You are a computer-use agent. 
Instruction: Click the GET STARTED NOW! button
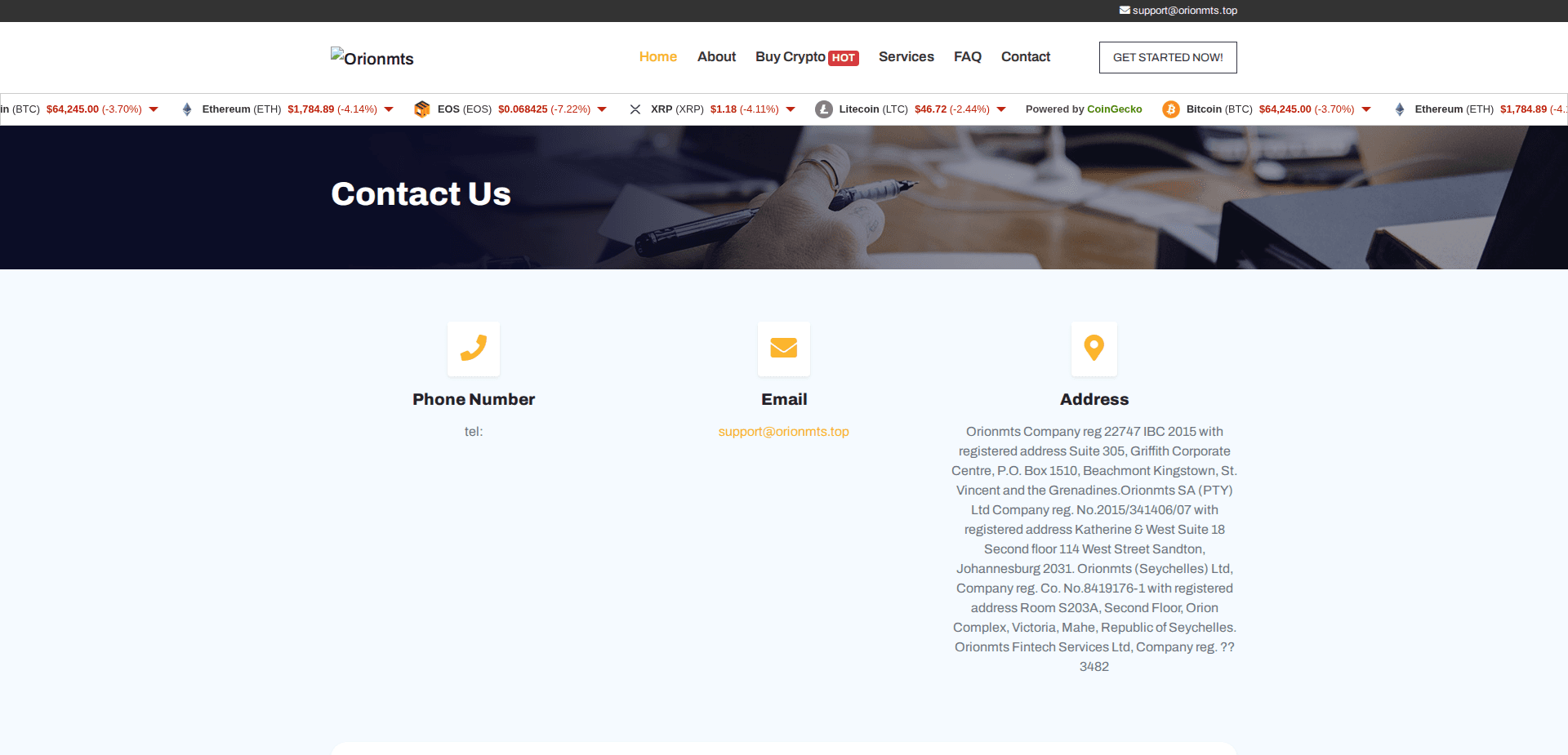[1168, 57]
